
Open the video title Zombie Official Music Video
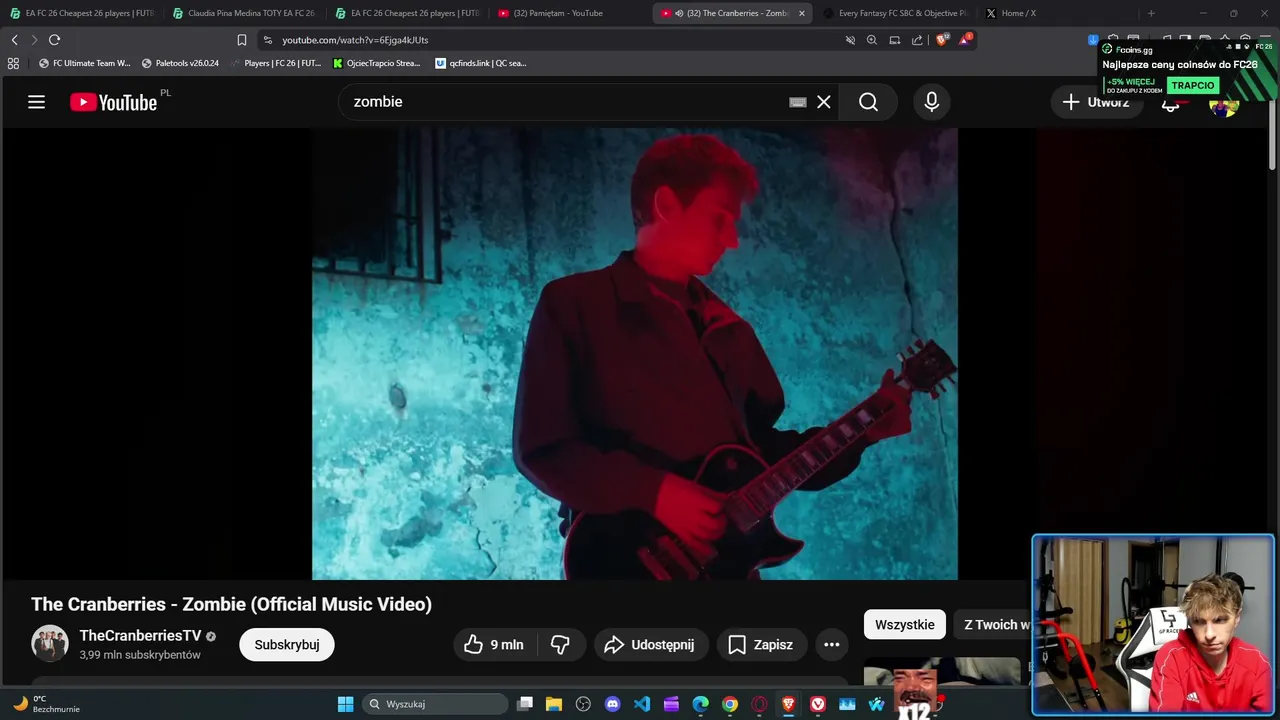231,604
